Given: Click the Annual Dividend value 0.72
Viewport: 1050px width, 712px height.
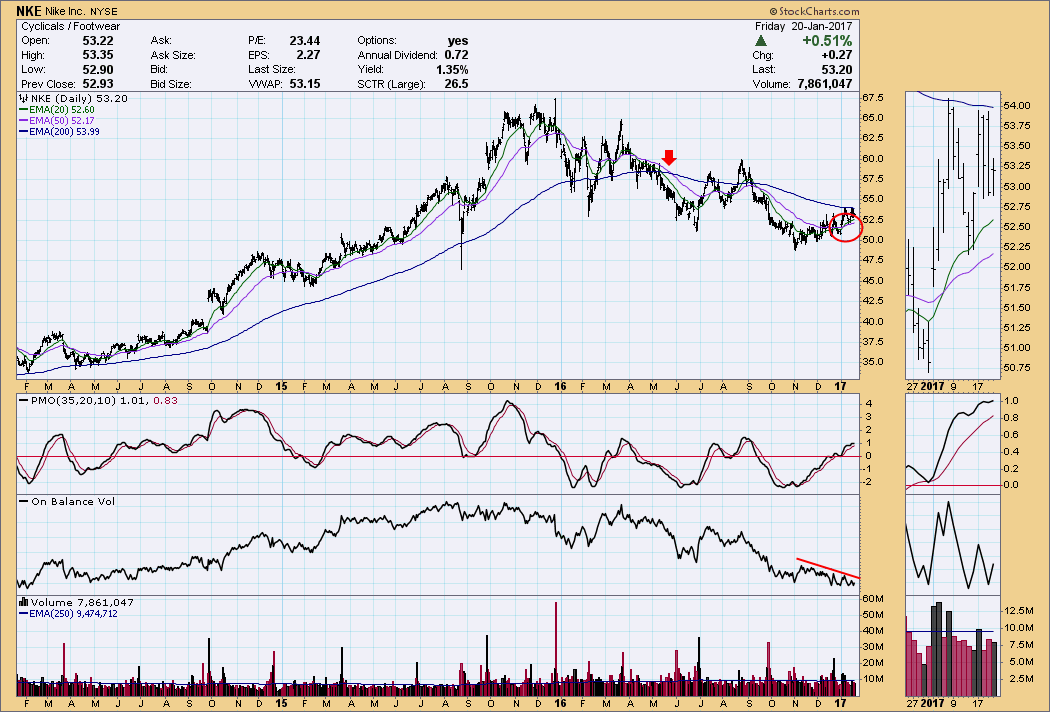Looking at the screenshot, I should pyautogui.click(x=457, y=55).
